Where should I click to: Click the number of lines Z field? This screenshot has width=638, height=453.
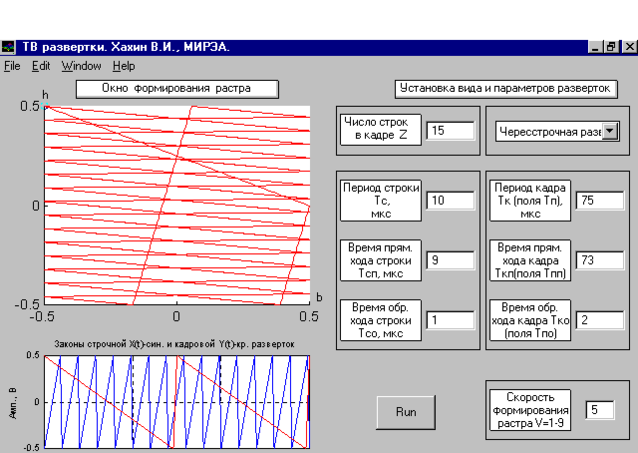[449, 131]
